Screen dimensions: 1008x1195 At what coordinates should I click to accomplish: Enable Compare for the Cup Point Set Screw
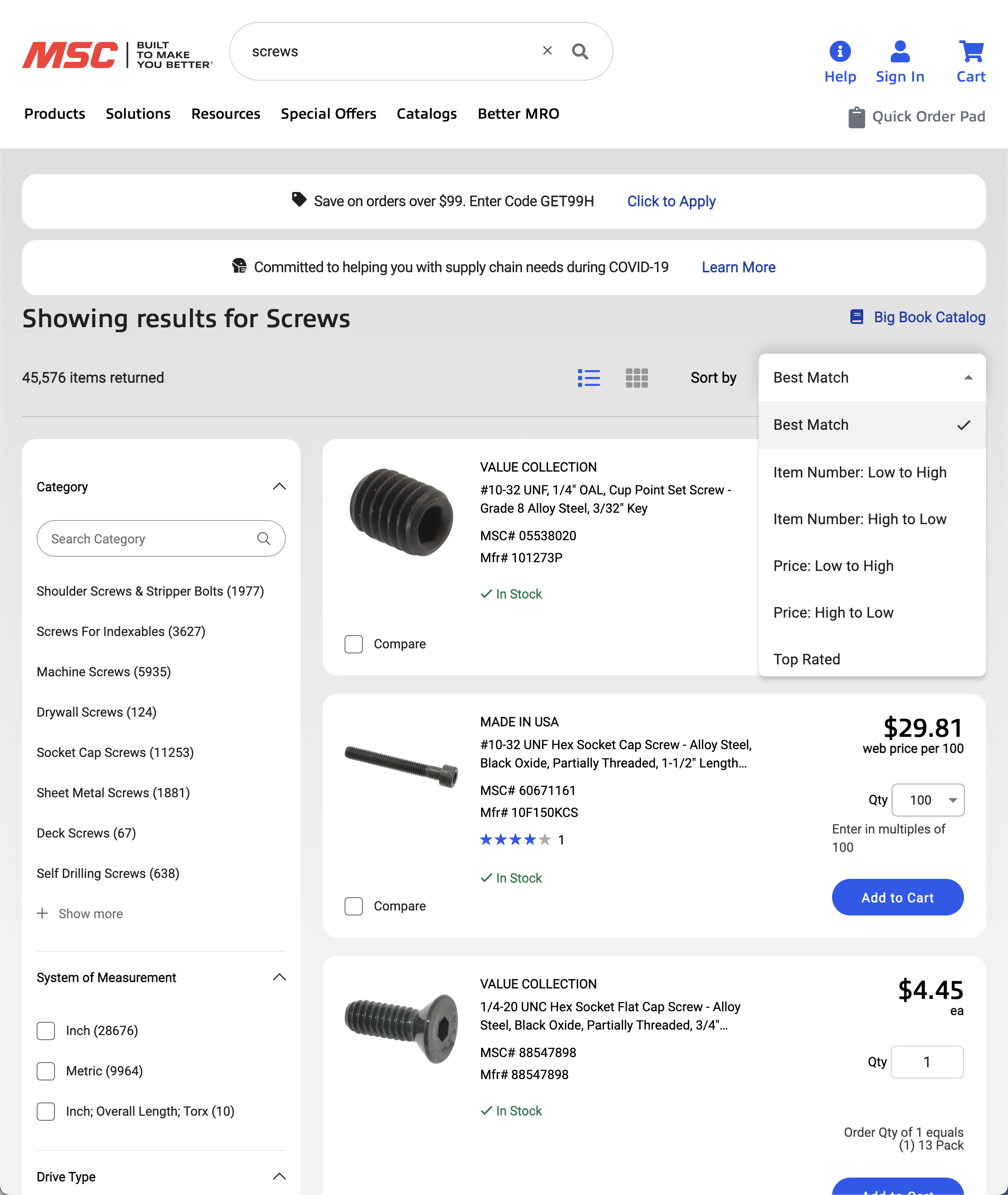353,644
